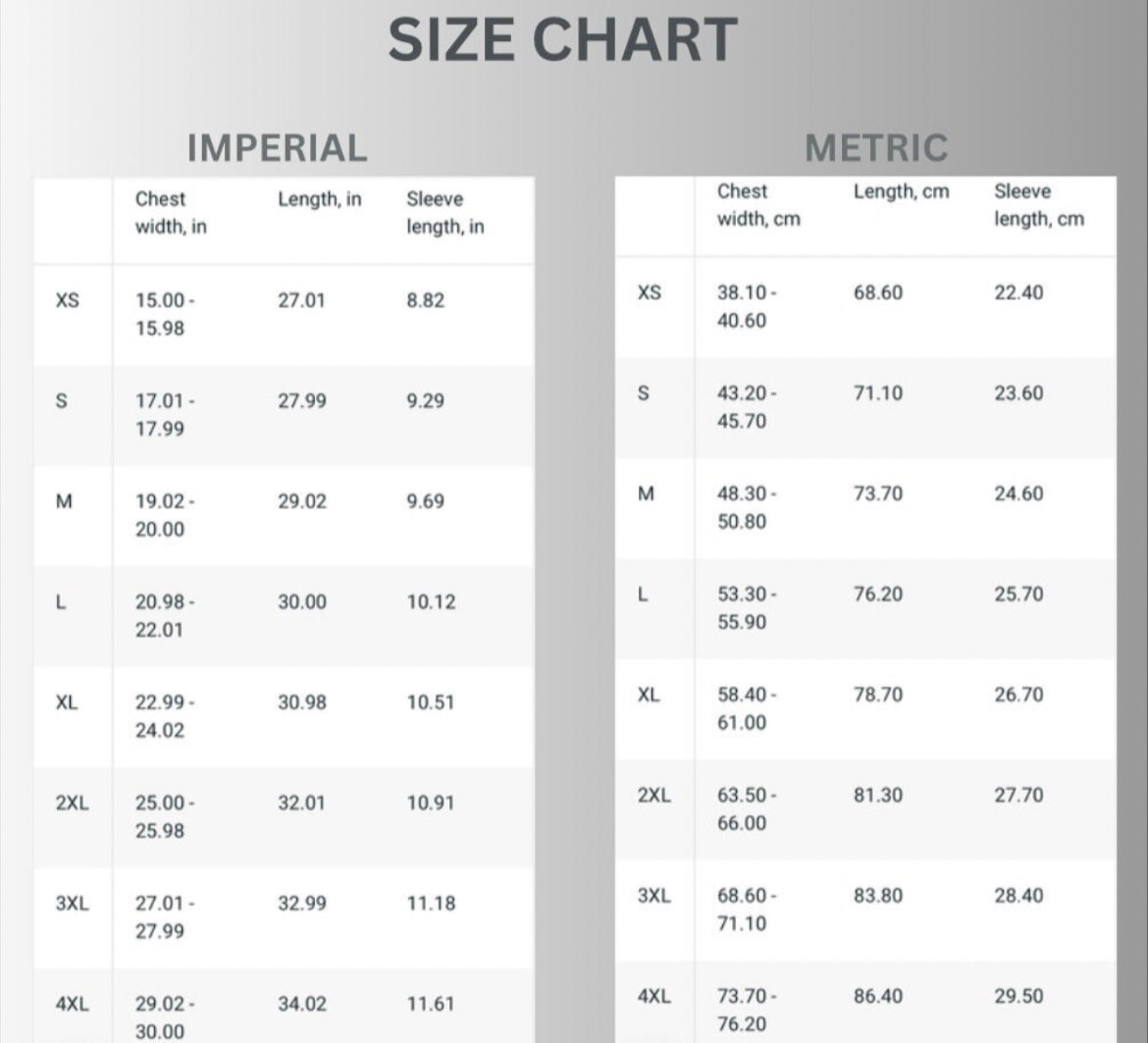
Task: Select the "Chest width, cm" column header
Action: coord(758,205)
